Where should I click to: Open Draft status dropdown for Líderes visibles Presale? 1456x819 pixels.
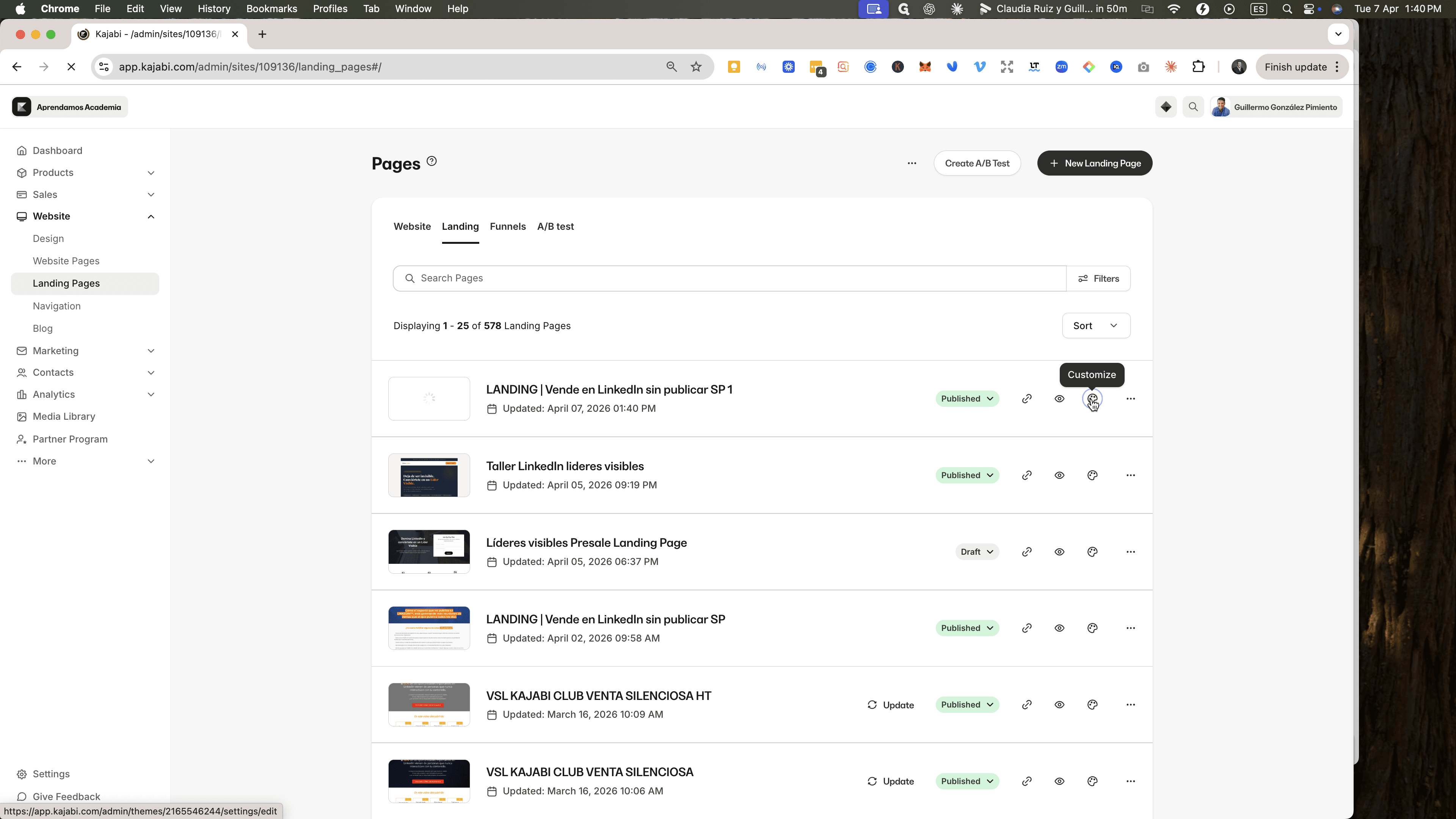(x=977, y=552)
